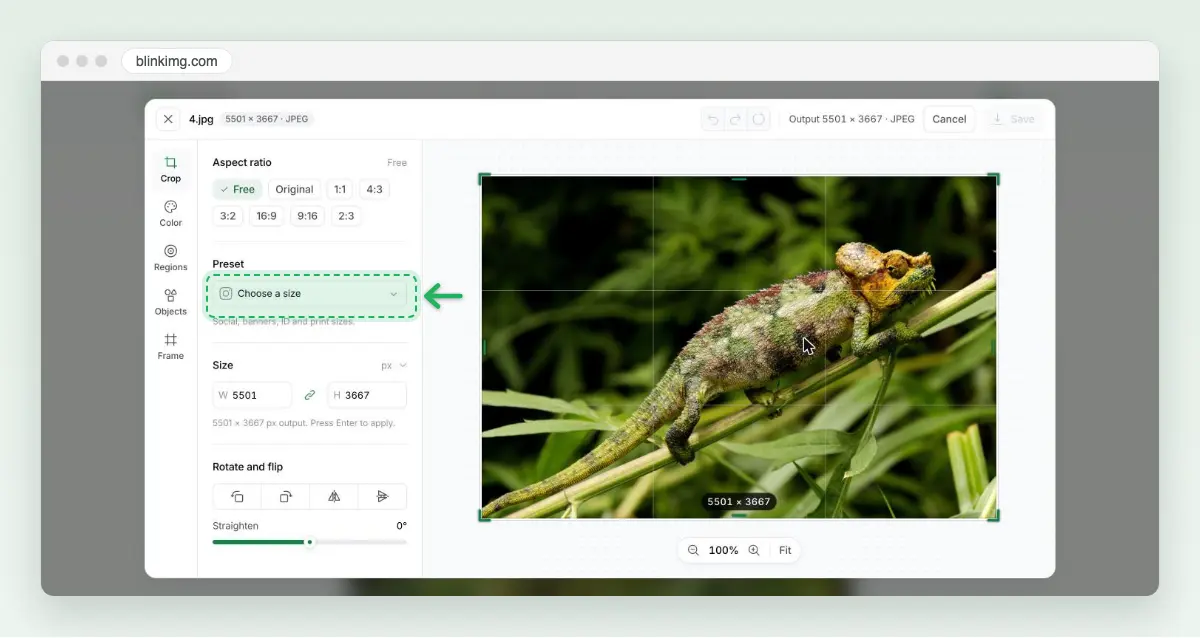The image size is (1200, 638).
Task: Flip image horizontally
Action: (334, 496)
